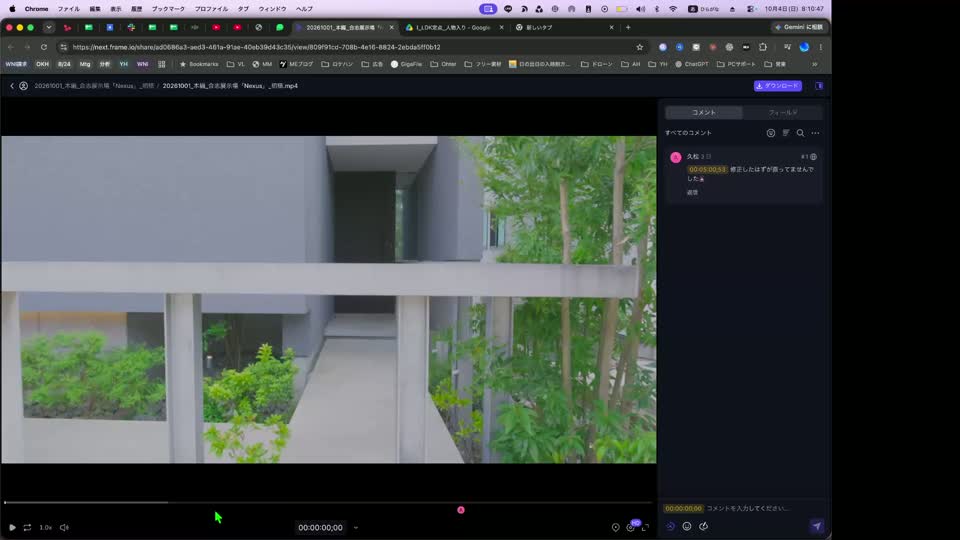Image resolution: width=960 pixels, height=540 pixels.
Task: Open the Chrome extensions puzzle icon
Action: tap(763, 47)
